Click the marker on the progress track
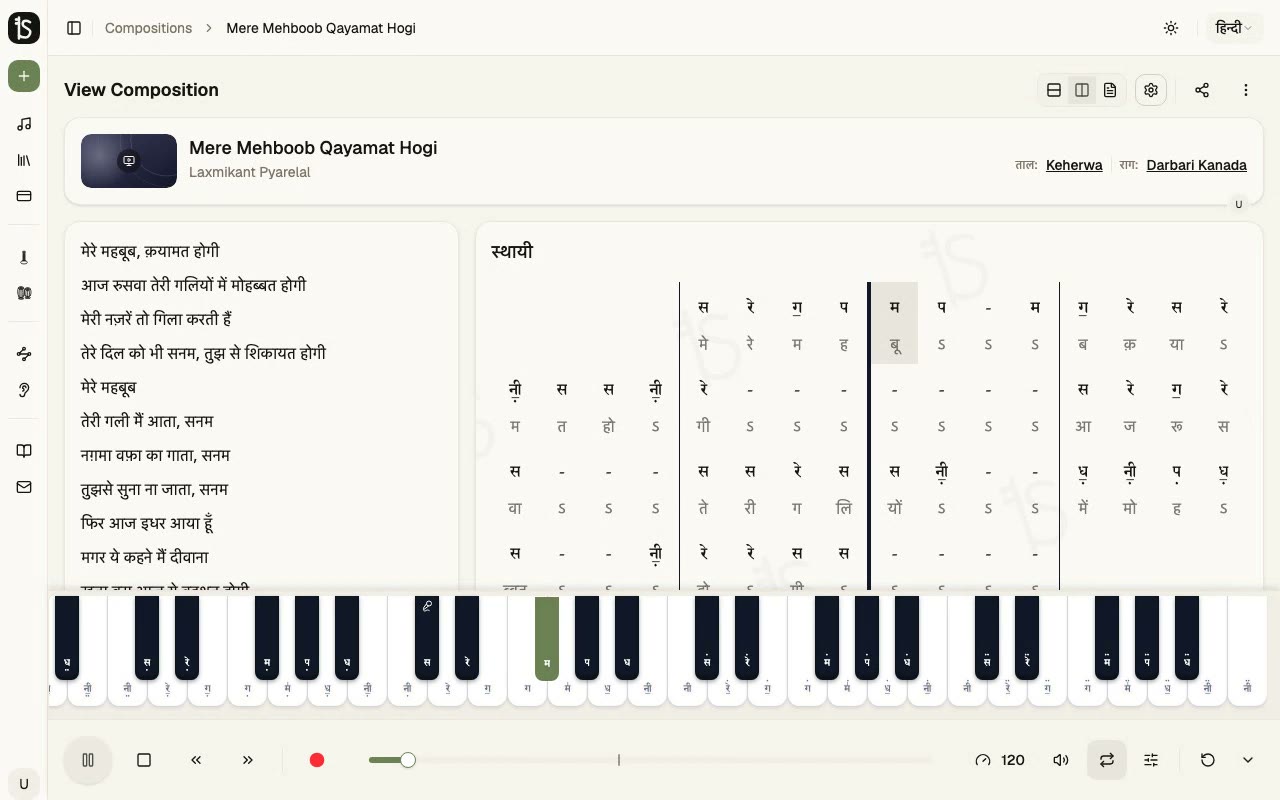1280x800 pixels. pos(619,760)
